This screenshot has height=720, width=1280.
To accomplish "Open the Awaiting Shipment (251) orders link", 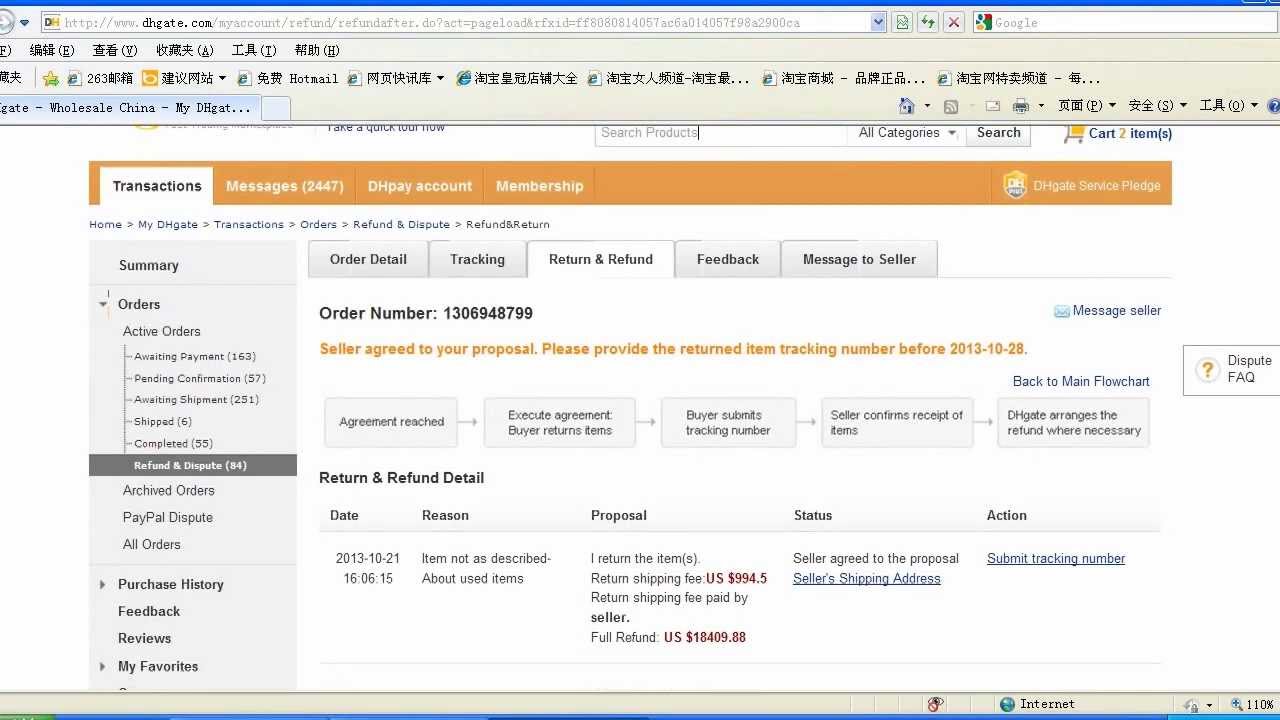I will click(x=196, y=400).
